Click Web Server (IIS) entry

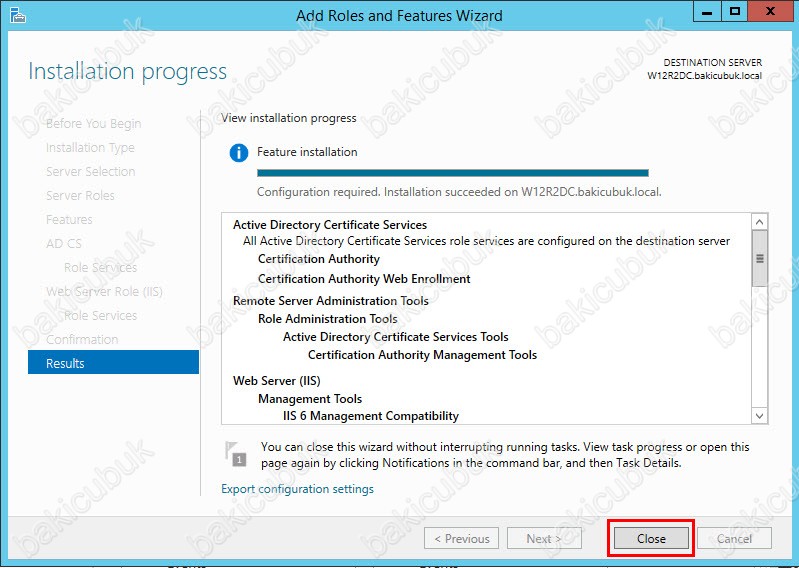tap(277, 381)
